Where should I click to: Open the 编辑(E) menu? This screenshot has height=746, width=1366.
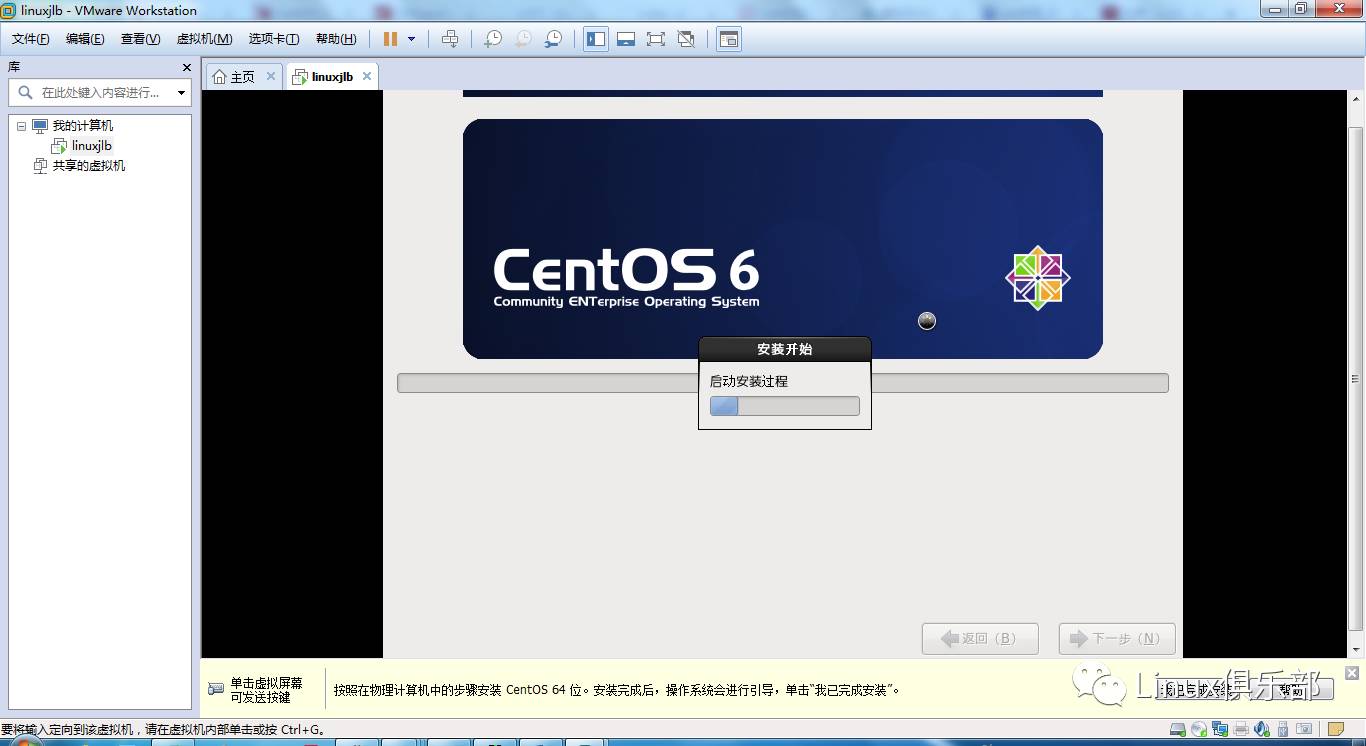click(85, 39)
